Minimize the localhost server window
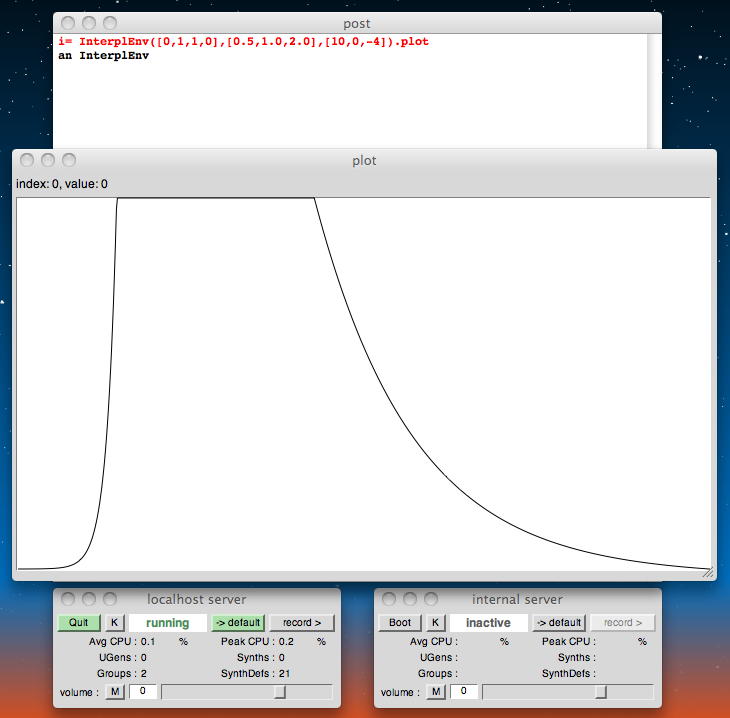The height and width of the screenshot is (718, 730). (89, 599)
